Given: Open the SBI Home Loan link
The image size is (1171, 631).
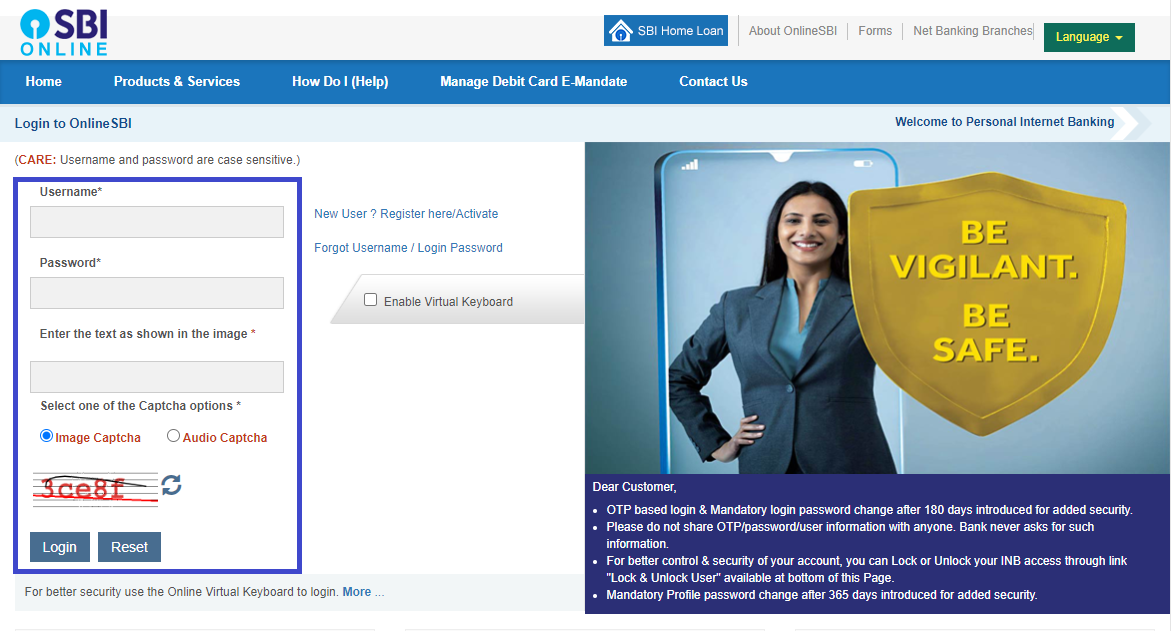Looking at the screenshot, I should pos(665,31).
